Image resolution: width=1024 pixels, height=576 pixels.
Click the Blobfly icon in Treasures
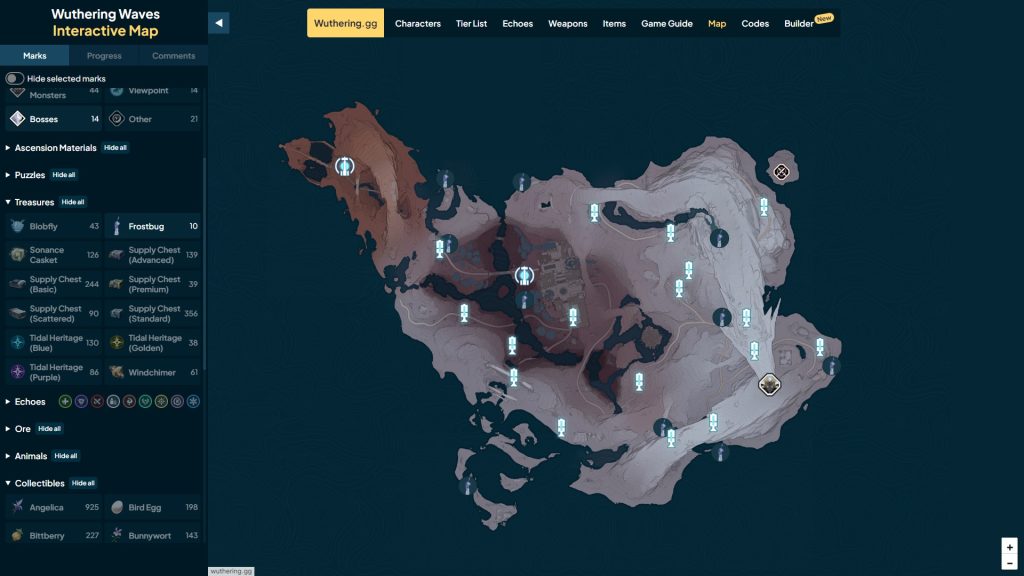pos(18,226)
